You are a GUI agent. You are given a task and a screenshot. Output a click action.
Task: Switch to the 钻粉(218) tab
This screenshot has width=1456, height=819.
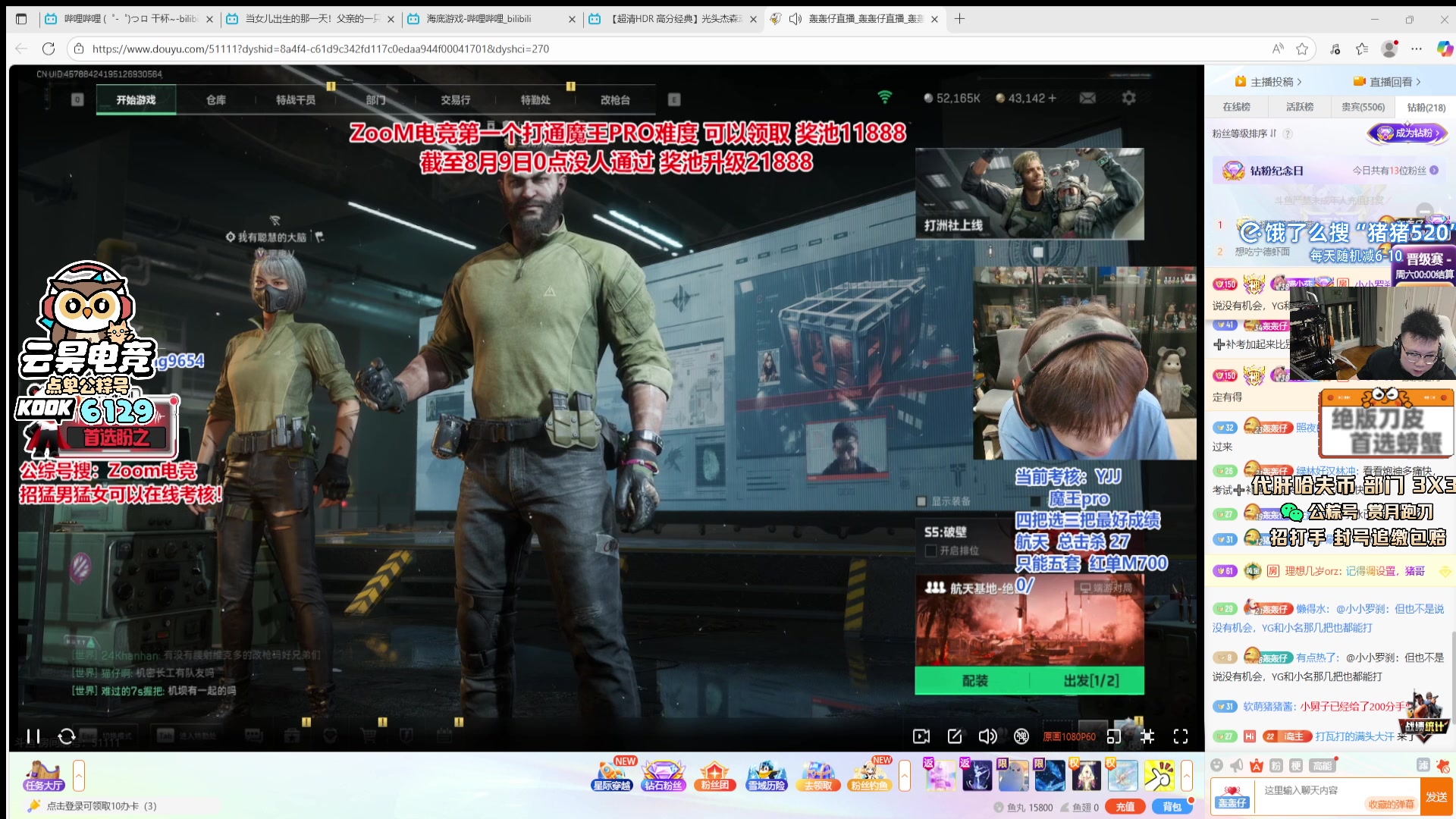pos(1426,107)
